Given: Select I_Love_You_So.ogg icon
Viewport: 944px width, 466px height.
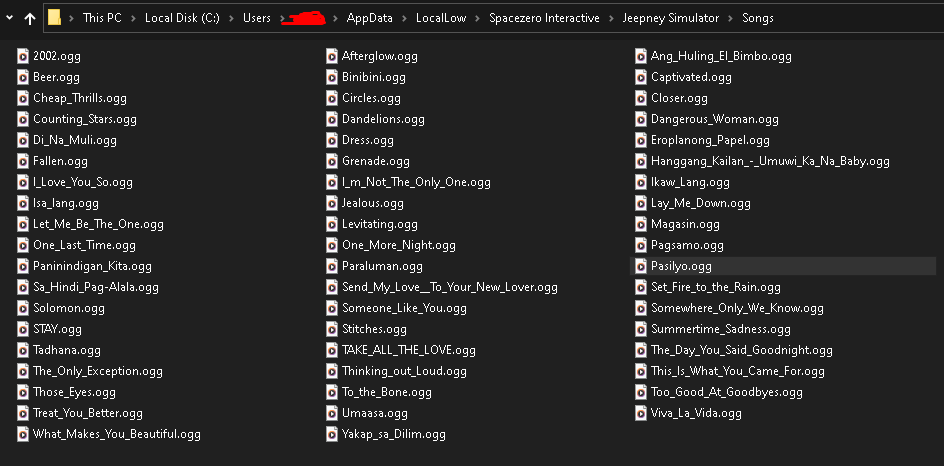Looking at the screenshot, I should pyautogui.click(x=23, y=182).
